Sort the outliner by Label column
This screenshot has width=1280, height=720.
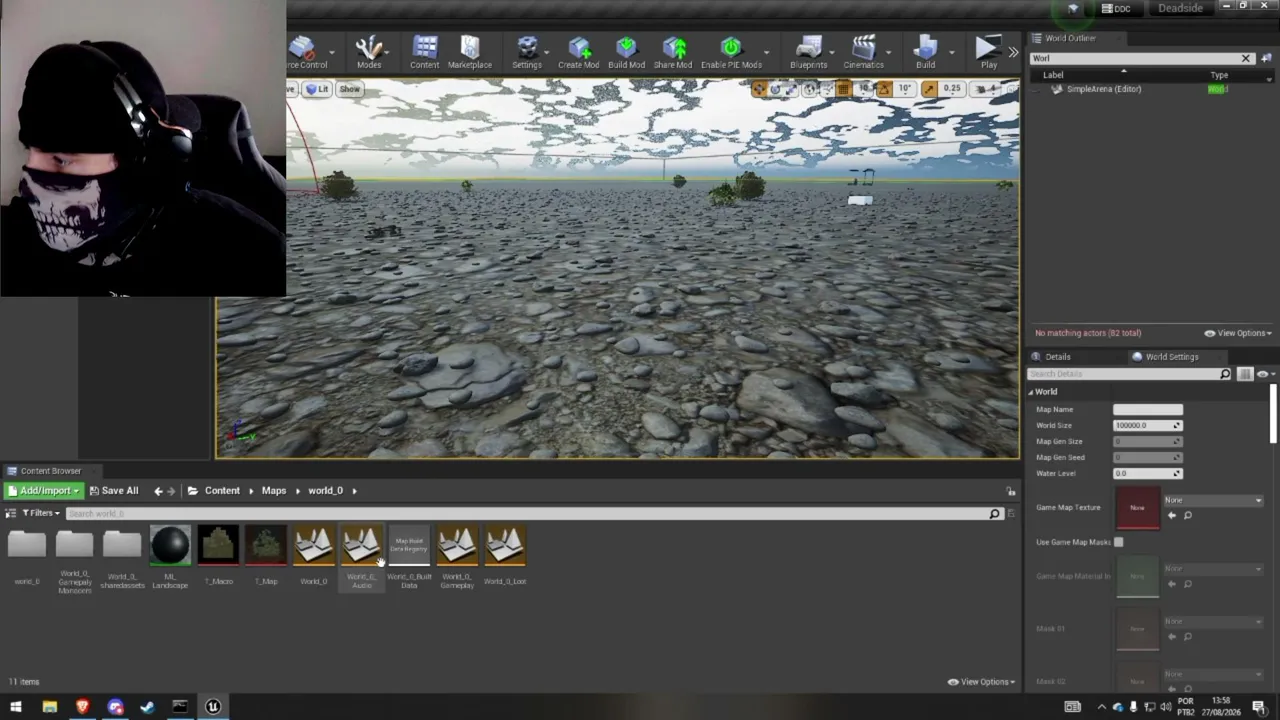click(1053, 75)
